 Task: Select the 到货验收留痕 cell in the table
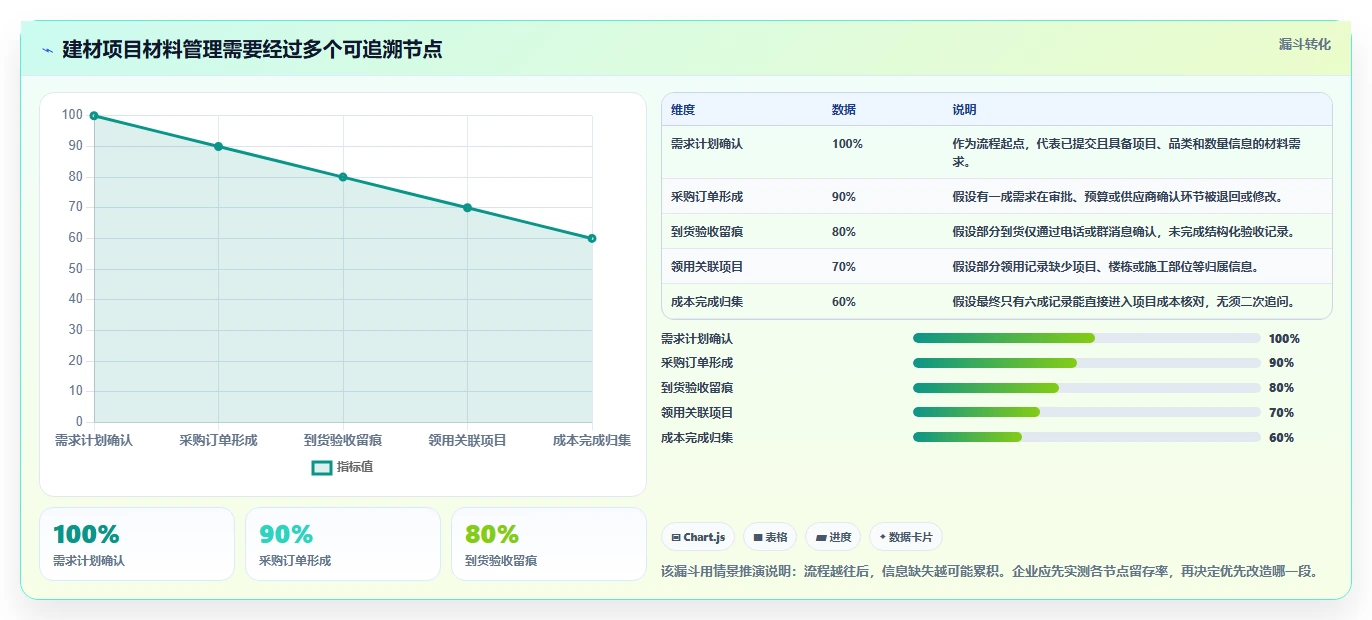point(707,232)
